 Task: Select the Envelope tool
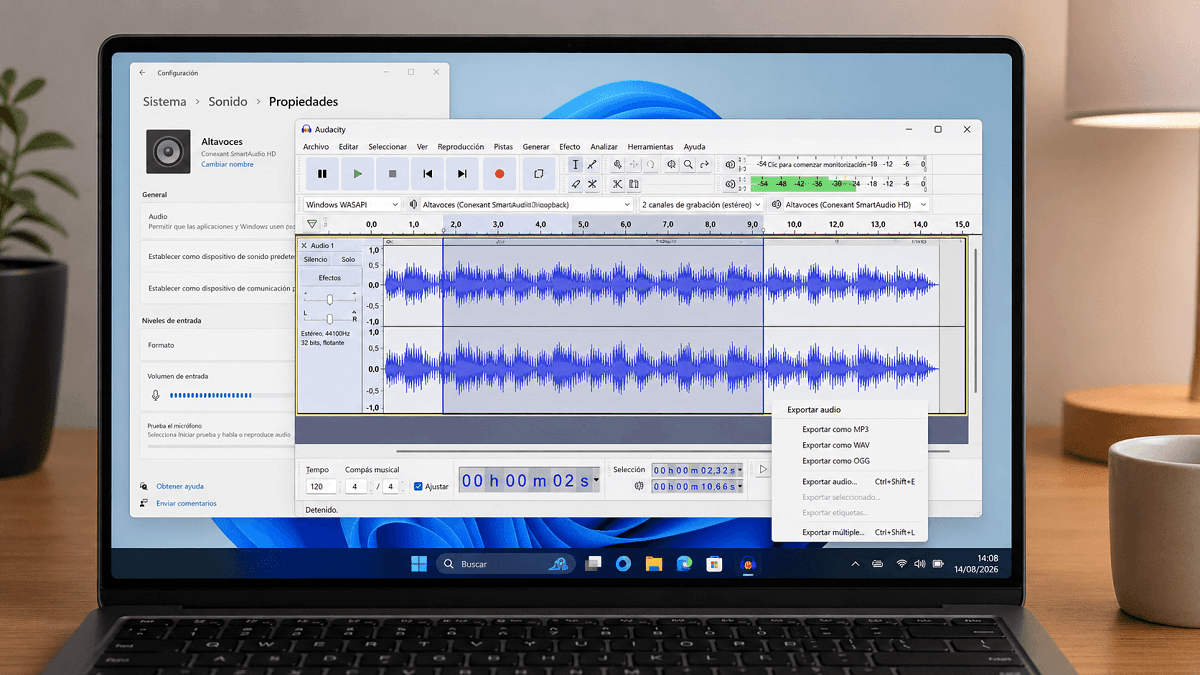[x=592, y=165]
